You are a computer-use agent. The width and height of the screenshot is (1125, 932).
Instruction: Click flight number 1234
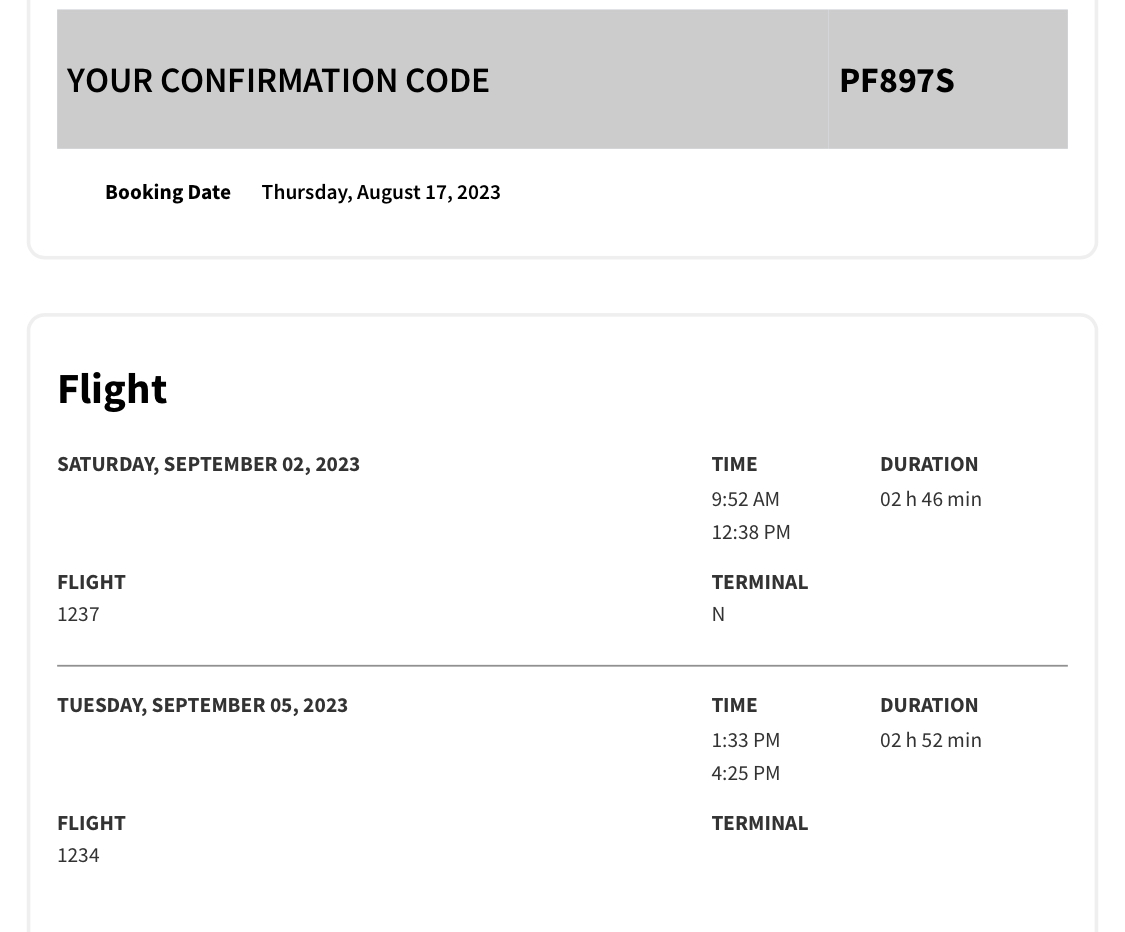coord(78,855)
